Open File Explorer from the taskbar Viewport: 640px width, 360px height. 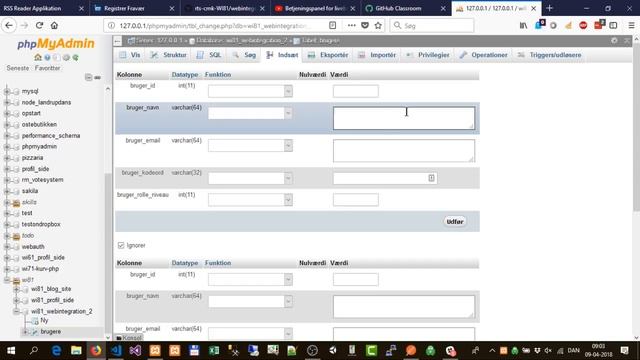tap(76, 351)
